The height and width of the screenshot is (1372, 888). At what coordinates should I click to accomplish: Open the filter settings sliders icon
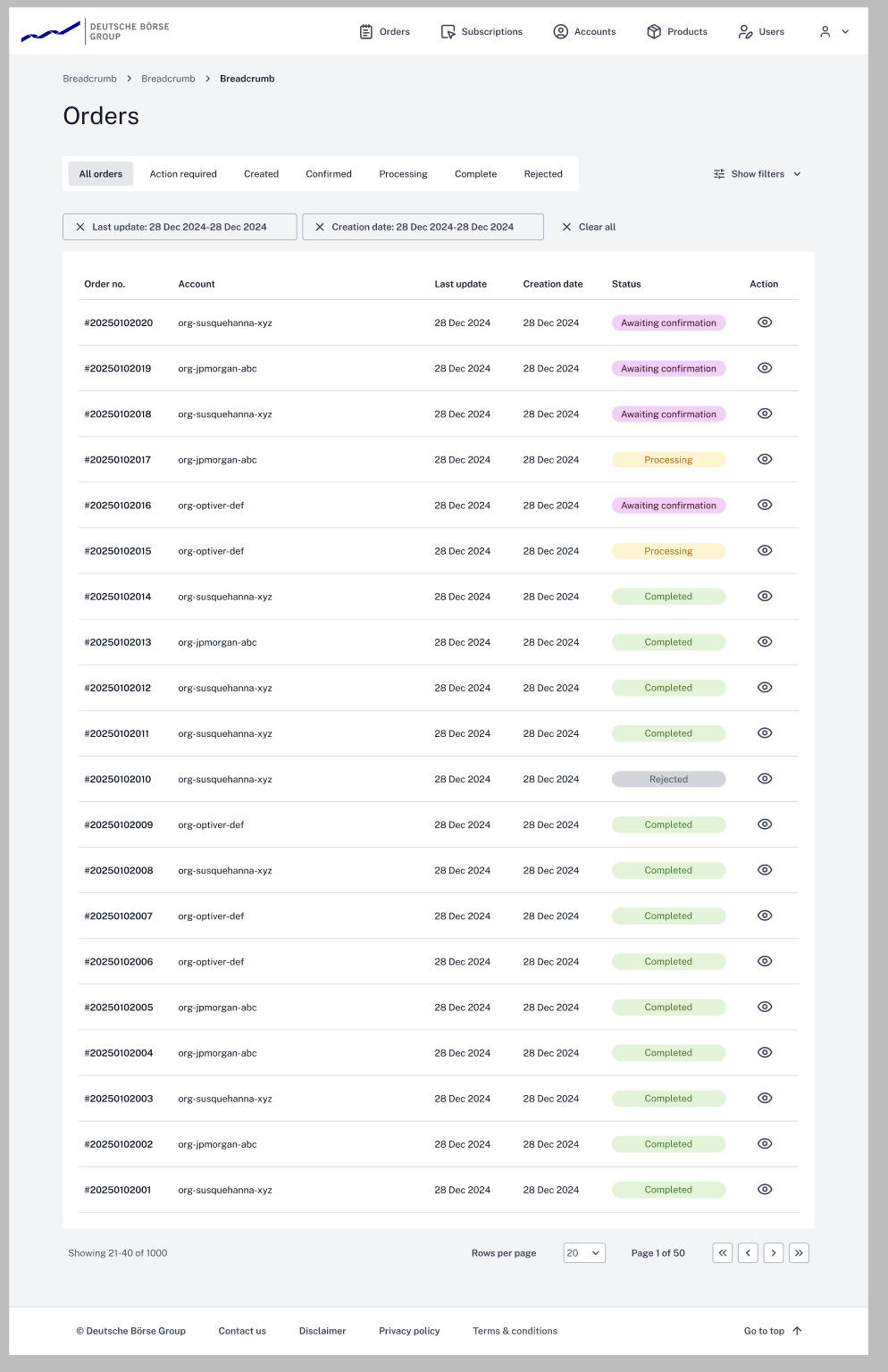click(718, 173)
